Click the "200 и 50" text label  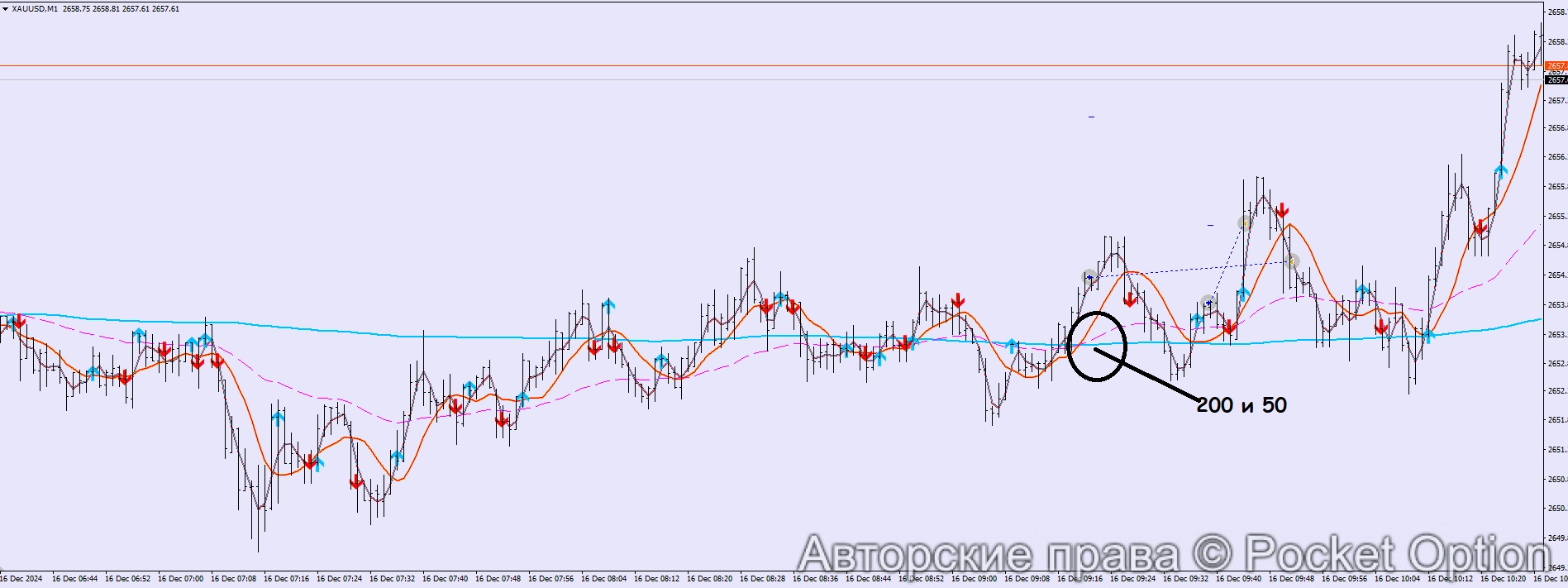tap(1241, 405)
